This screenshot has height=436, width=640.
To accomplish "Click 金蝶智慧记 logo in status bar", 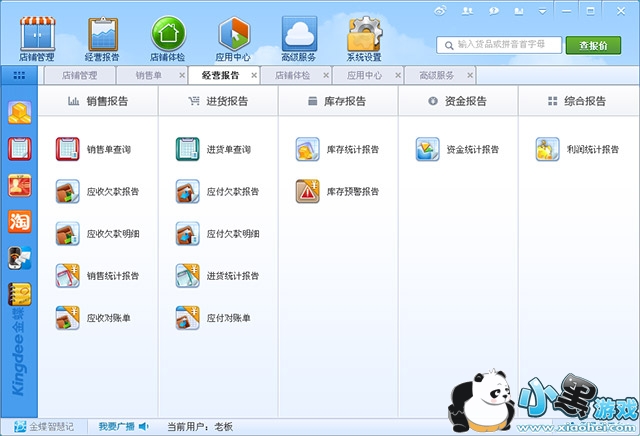I will coord(44,427).
